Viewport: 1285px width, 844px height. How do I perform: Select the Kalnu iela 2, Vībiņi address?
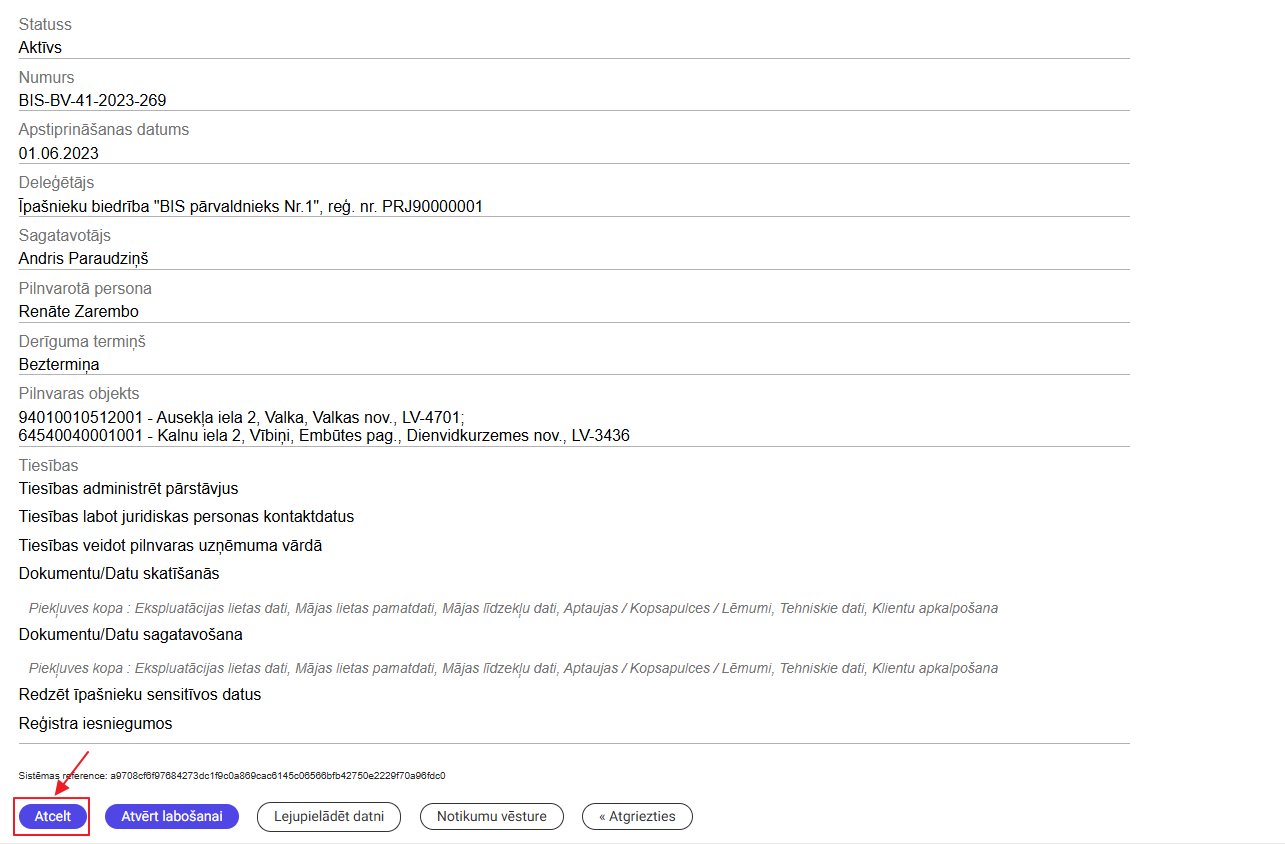point(324,435)
